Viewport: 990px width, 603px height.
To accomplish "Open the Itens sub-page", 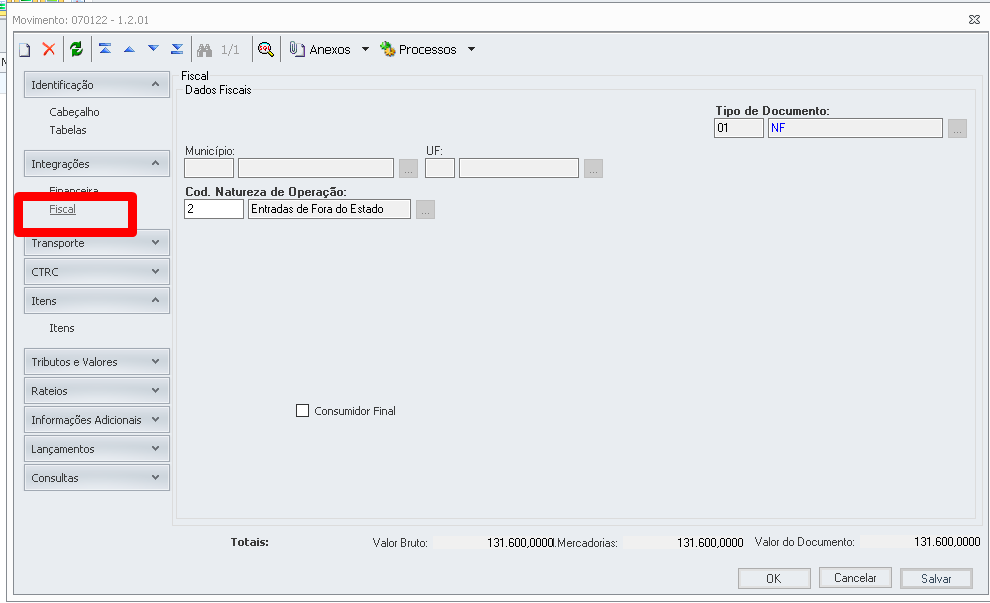I will click(x=62, y=328).
